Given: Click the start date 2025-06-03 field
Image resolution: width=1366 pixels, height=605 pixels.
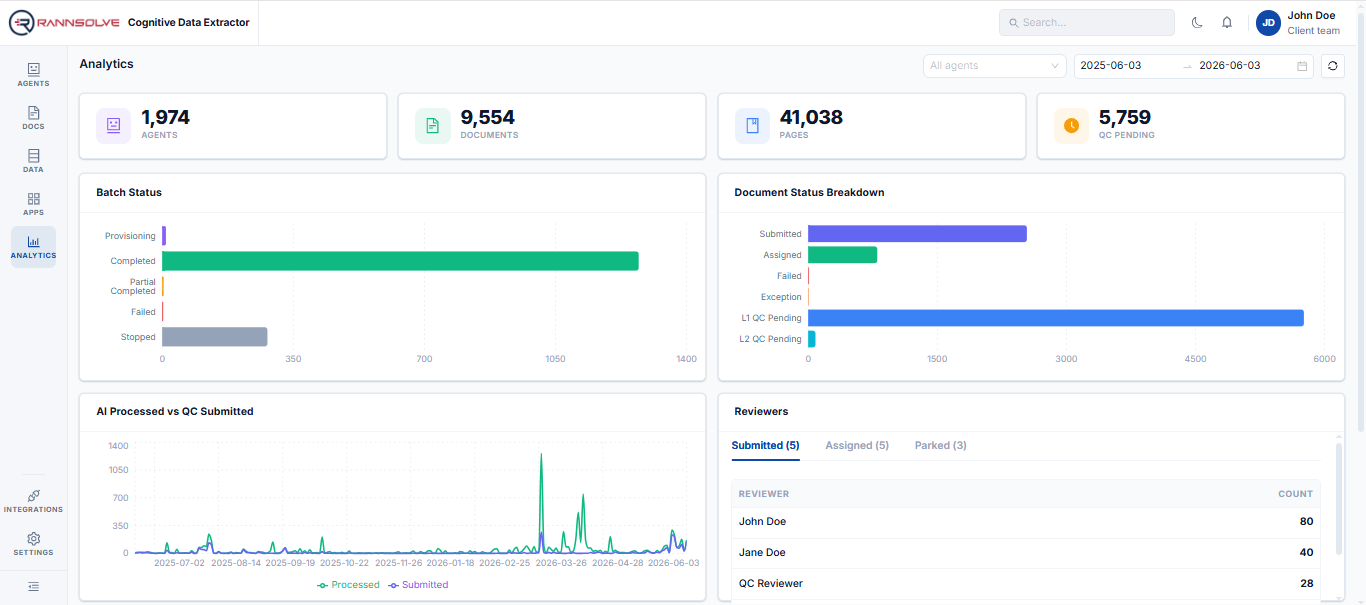Looking at the screenshot, I should [1127, 66].
